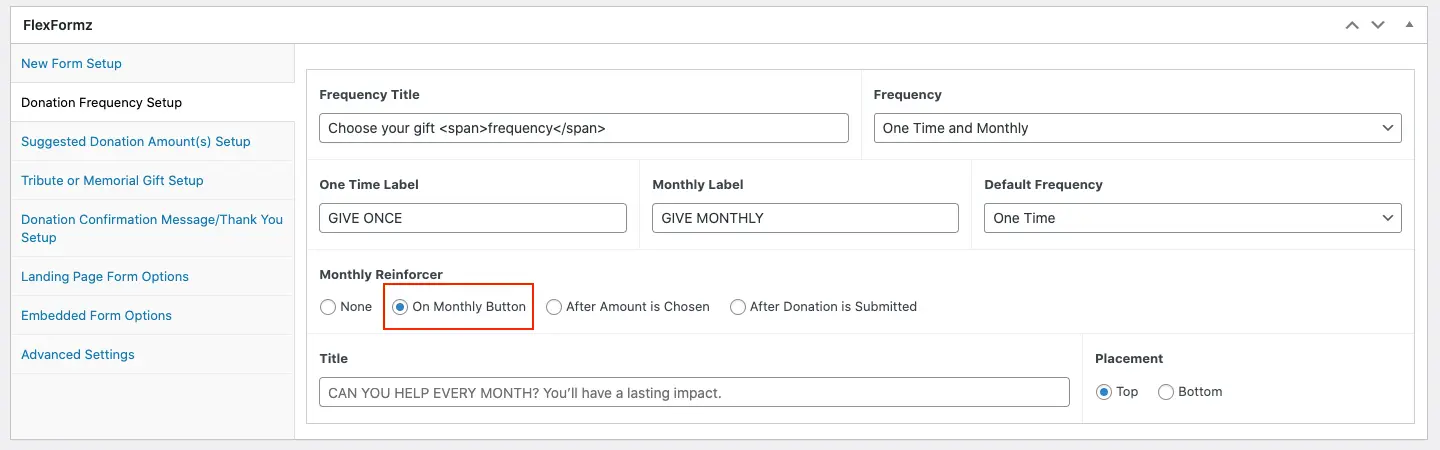
Task: Set Placement to Bottom
Action: 1166,392
